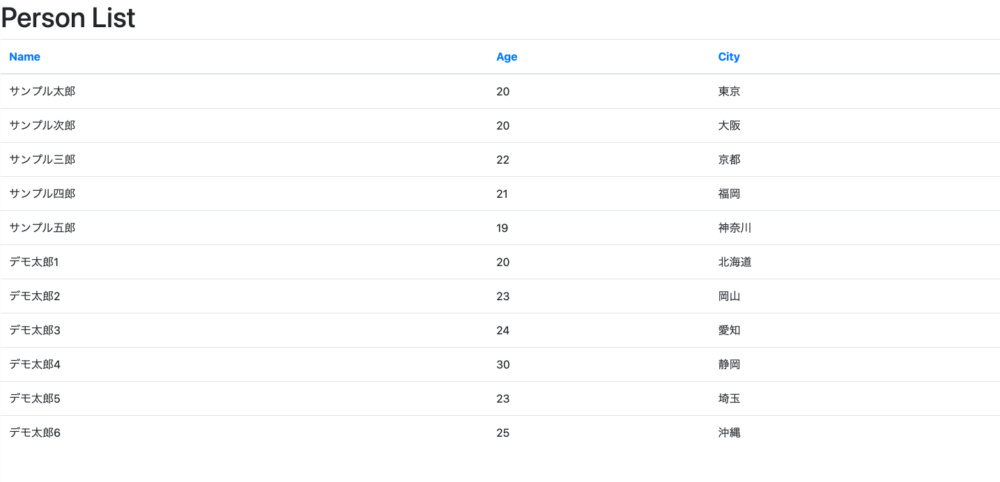The image size is (1000, 482).
Task: Click the city cell 愛知
Action: [x=729, y=330]
